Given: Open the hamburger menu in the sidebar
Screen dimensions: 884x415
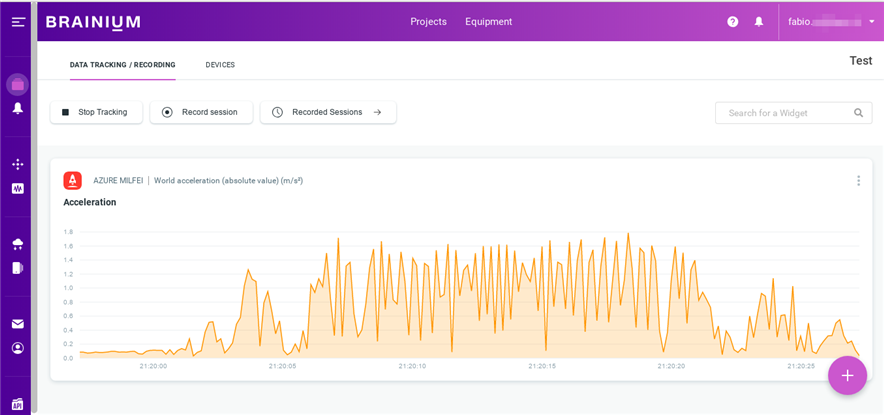Looking at the screenshot, I should (x=18, y=22).
